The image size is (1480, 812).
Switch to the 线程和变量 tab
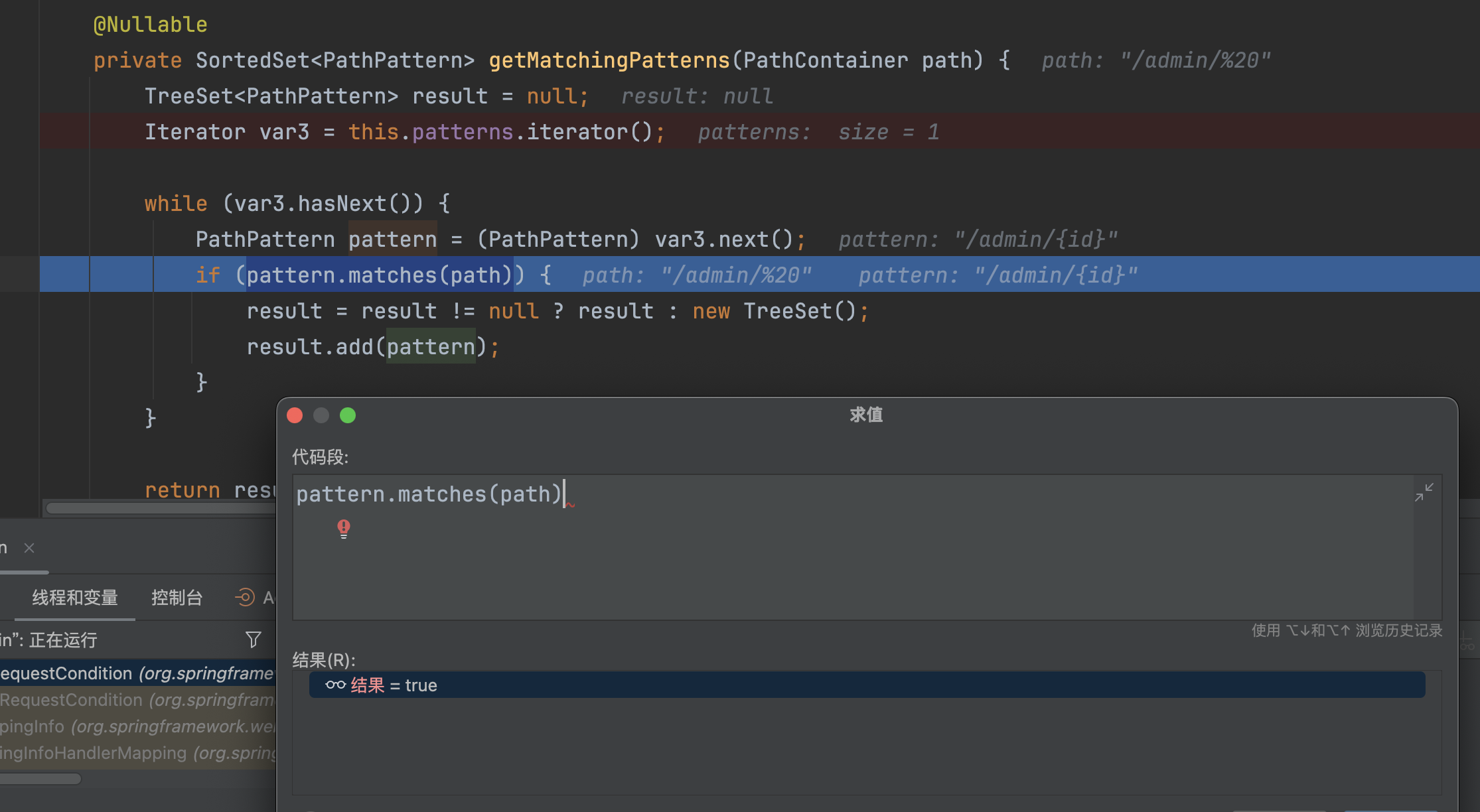tap(75, 597)
